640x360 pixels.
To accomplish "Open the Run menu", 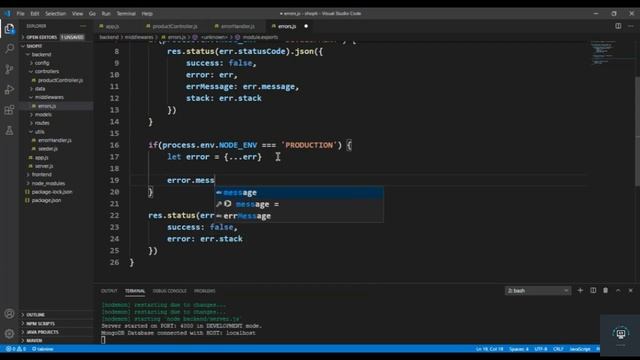I will pyautogui.click(x=106, y=13).
